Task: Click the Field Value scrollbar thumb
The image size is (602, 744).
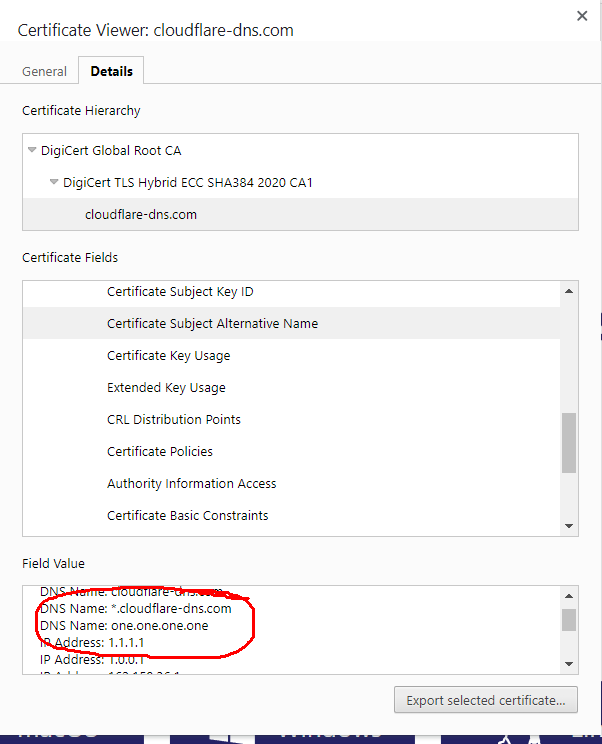Action: coord(569,620)
